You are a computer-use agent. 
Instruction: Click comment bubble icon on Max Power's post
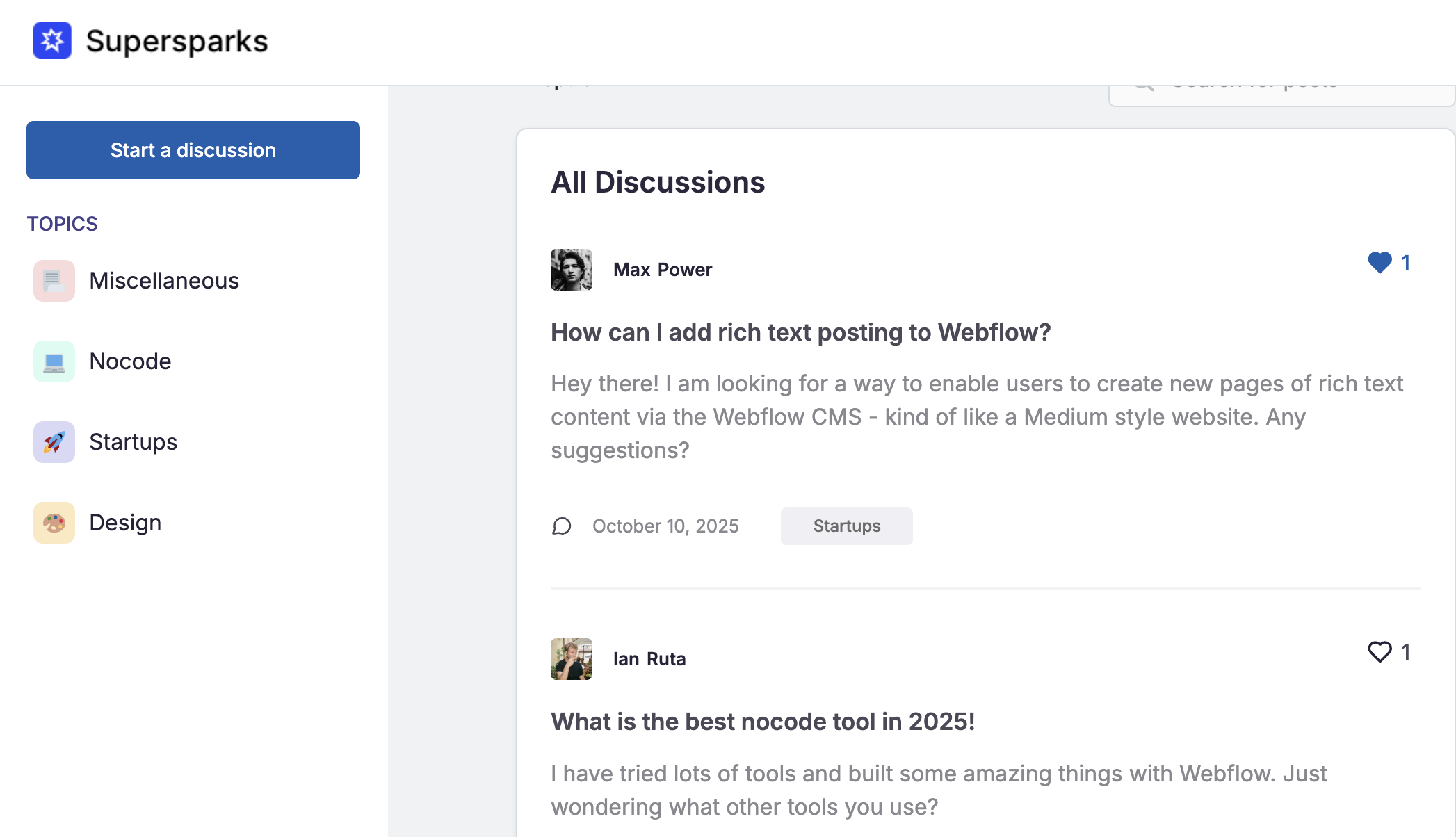coord(562,526)
